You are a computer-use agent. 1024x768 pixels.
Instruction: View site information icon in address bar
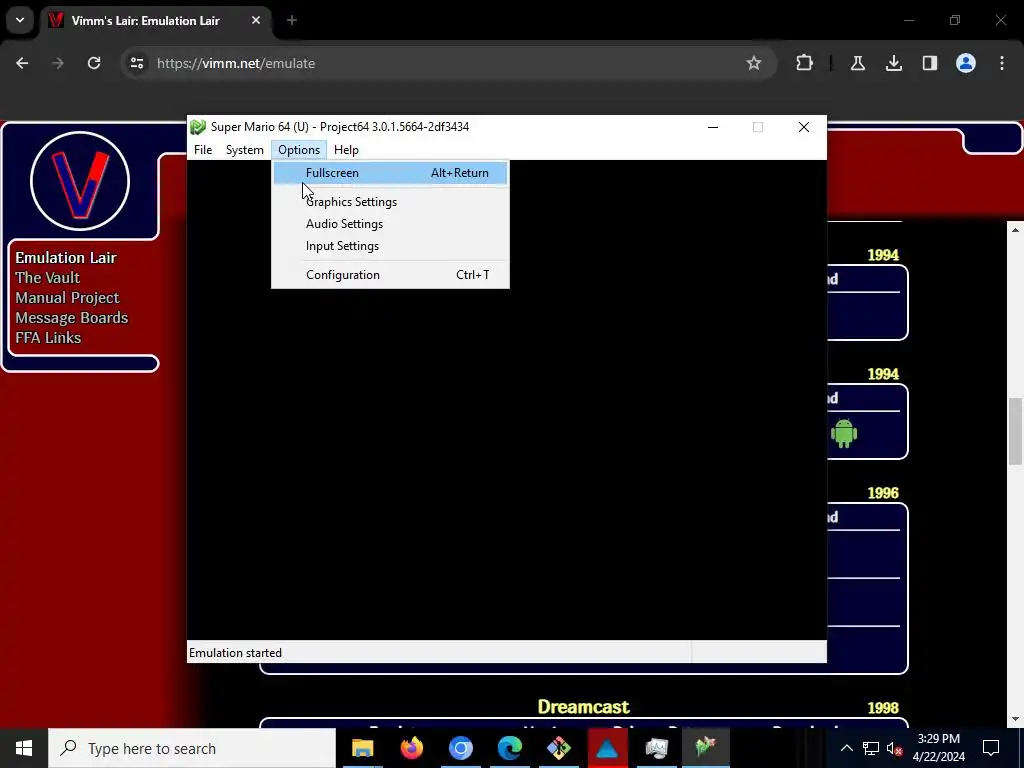pos(137,63)
